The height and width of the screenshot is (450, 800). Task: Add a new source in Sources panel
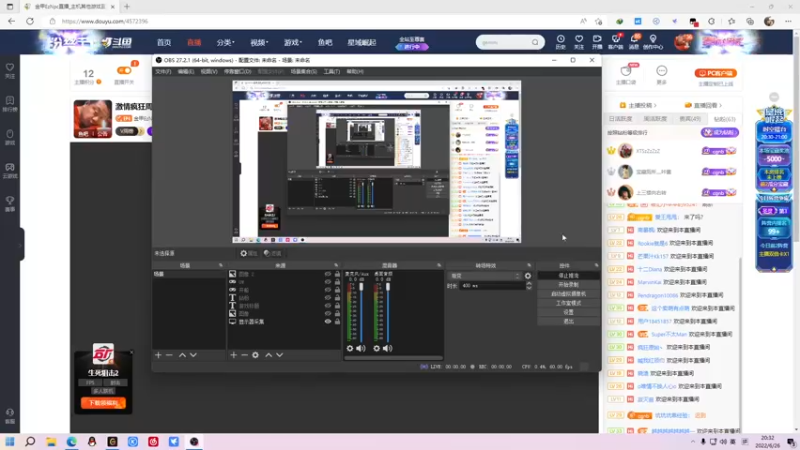pyautogui.click(x=234, y=355)
